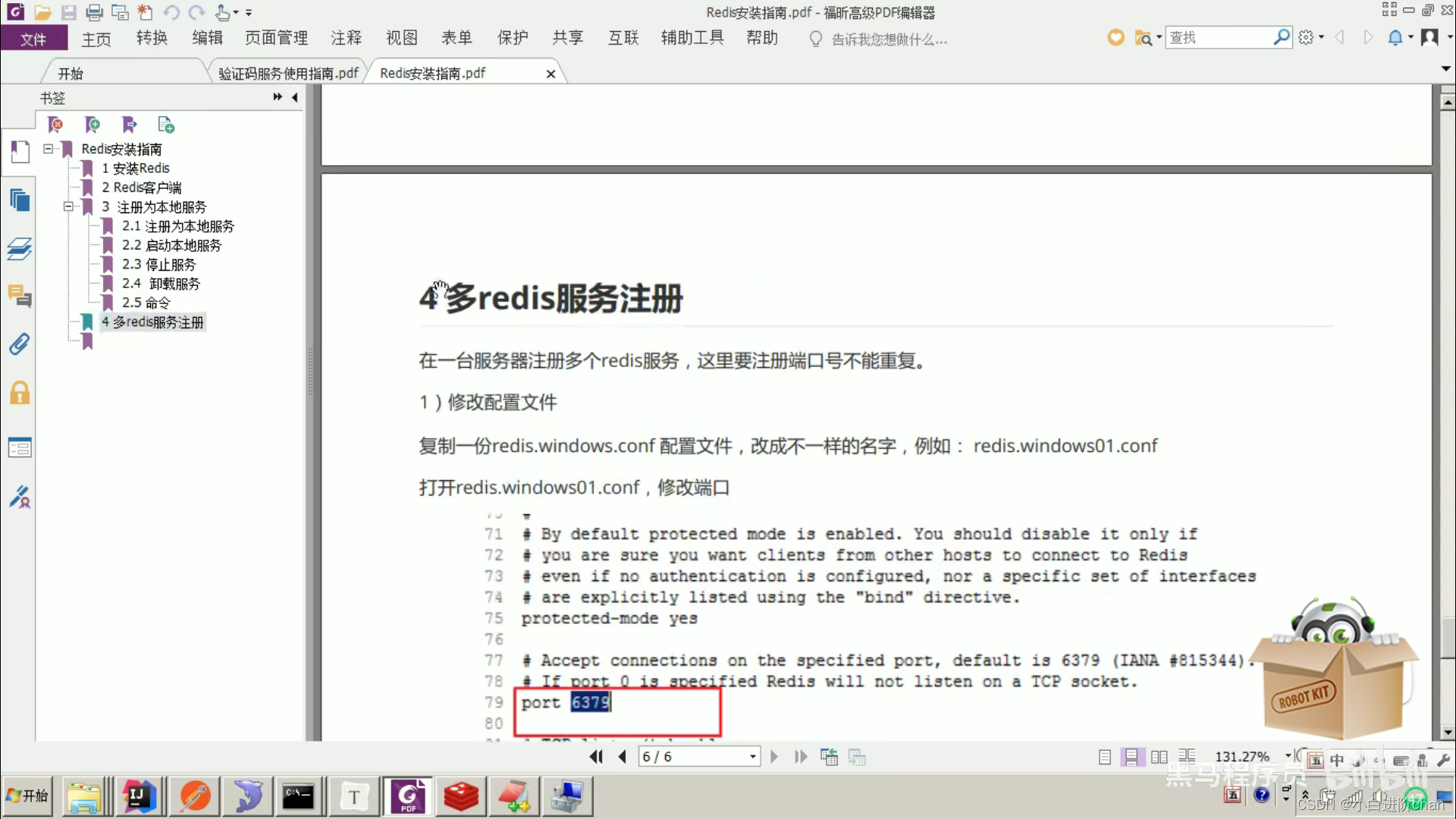The image size is (1456, 819).
Task: Collapse the Redis安装指南 root bookmark
Action: (49, 149)
